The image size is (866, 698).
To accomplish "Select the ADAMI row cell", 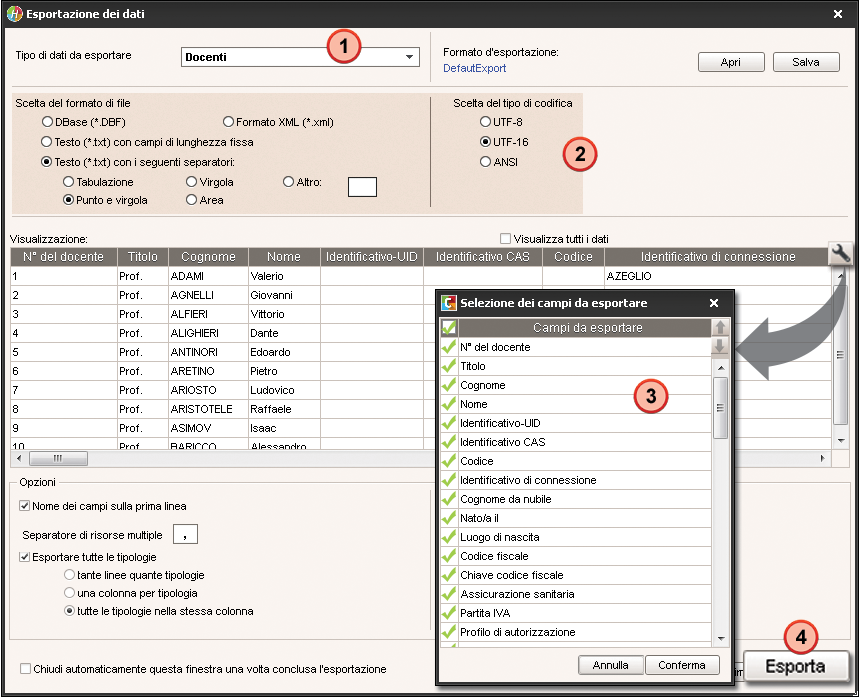I will tap(208, 276).
